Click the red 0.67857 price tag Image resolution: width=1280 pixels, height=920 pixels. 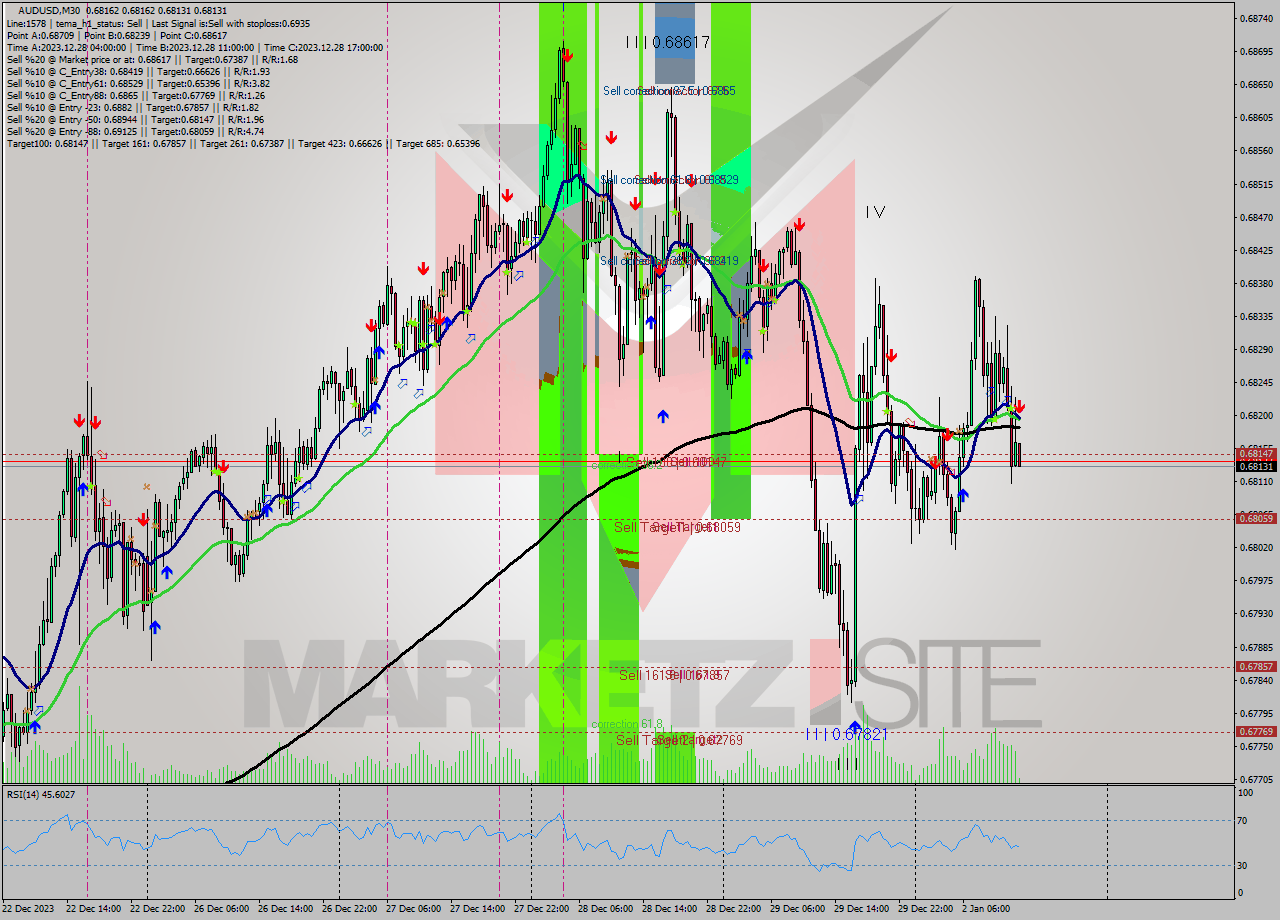point(1256,666)
